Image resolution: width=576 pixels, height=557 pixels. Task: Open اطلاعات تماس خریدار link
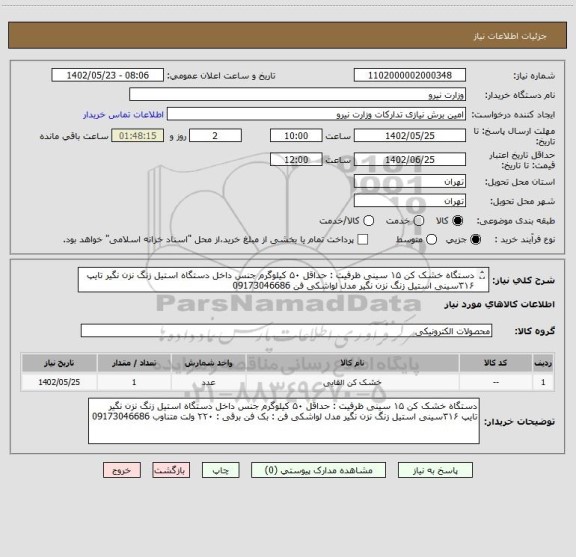123,115
